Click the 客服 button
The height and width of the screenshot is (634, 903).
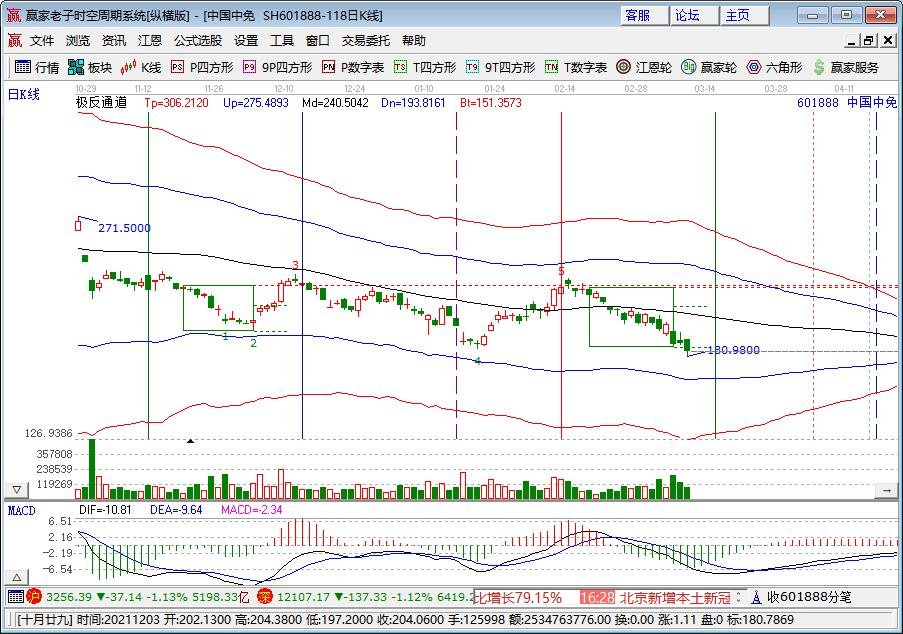click(x=644, y=16)
